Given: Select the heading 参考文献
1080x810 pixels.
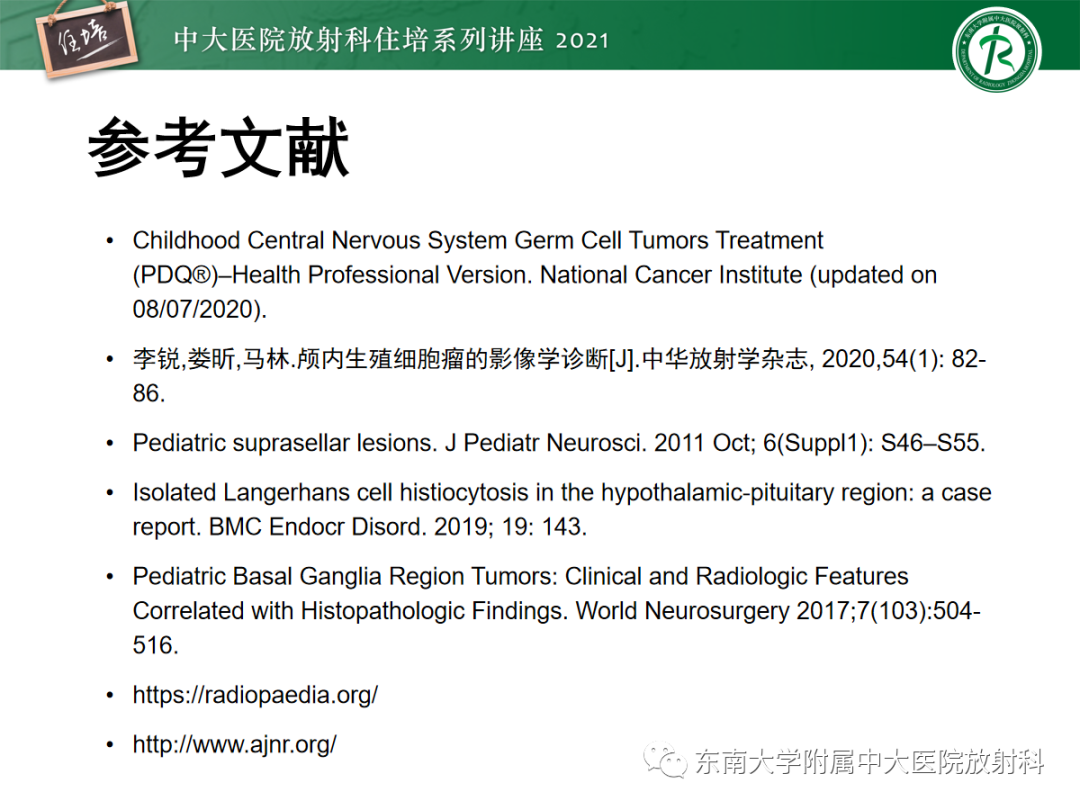Looking at the screenshot, I should point(219,148).
